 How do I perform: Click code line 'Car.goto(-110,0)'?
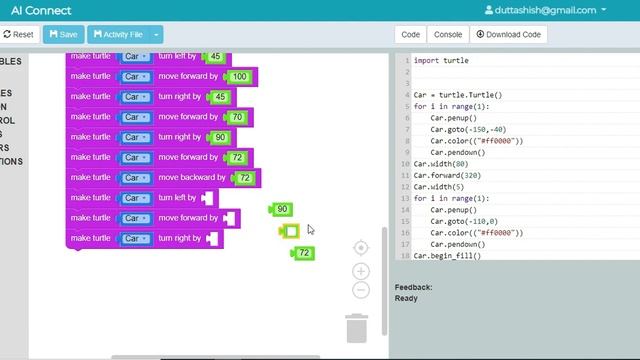(464, 222)
